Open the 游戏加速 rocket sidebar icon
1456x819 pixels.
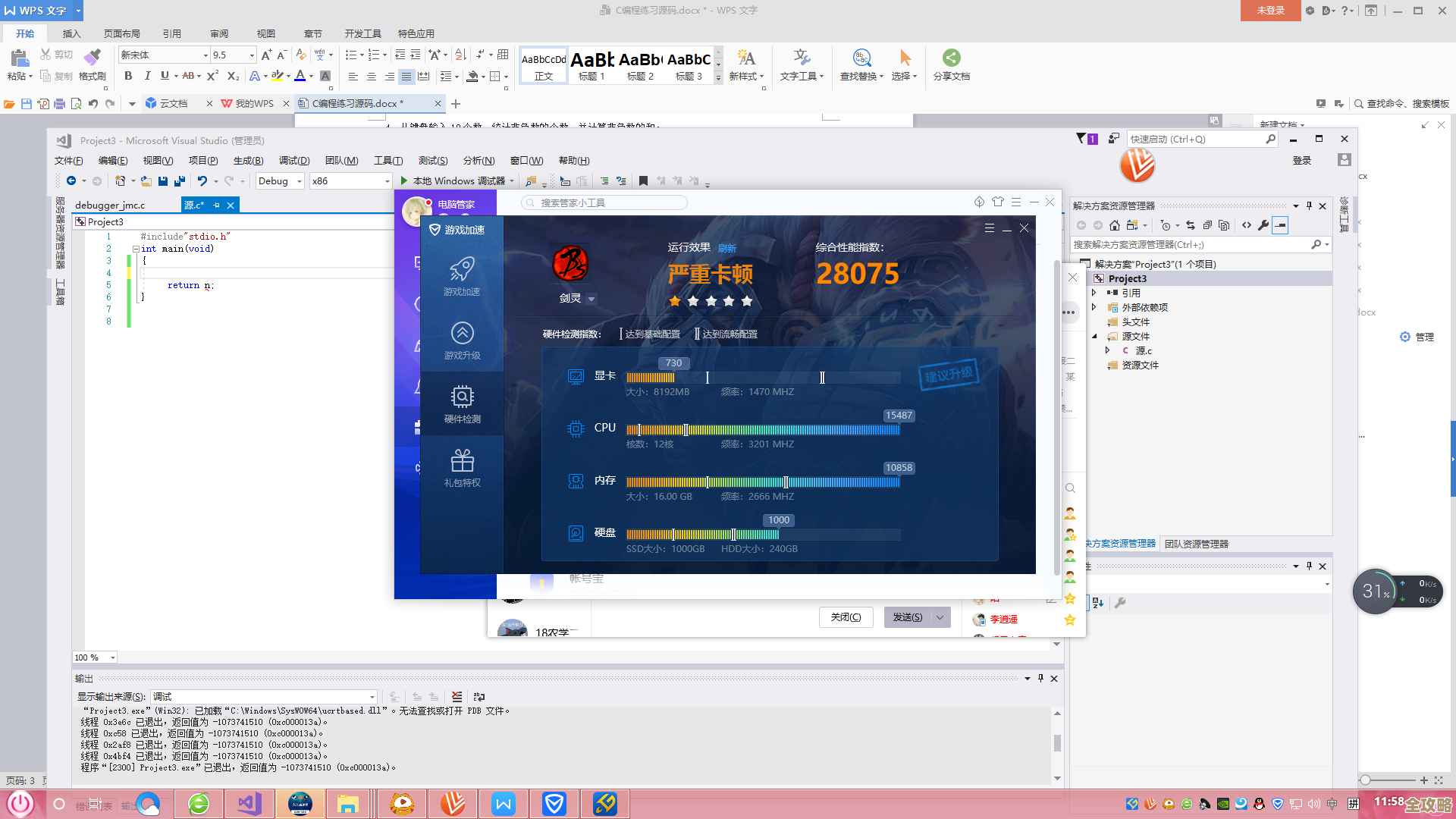[x=462, y=270]
